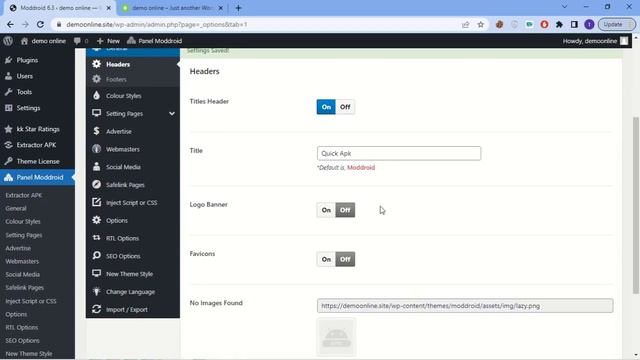This screenshot has width=640, height=360.
Task: Click RTL Options submenu link
Action: tap(22, 327)
